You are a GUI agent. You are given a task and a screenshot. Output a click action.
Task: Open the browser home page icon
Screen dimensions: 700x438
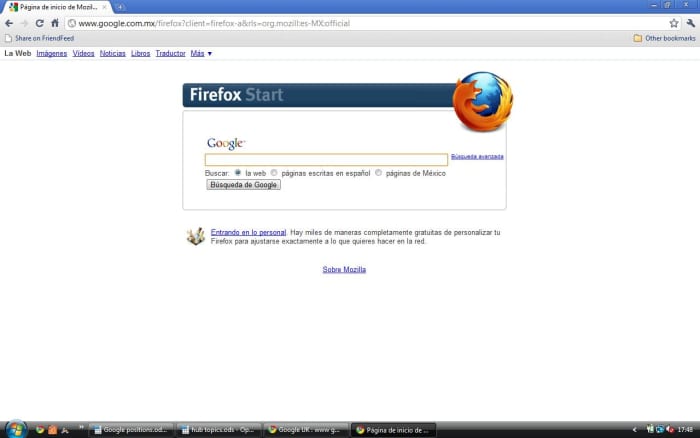[x=55, y=23]
